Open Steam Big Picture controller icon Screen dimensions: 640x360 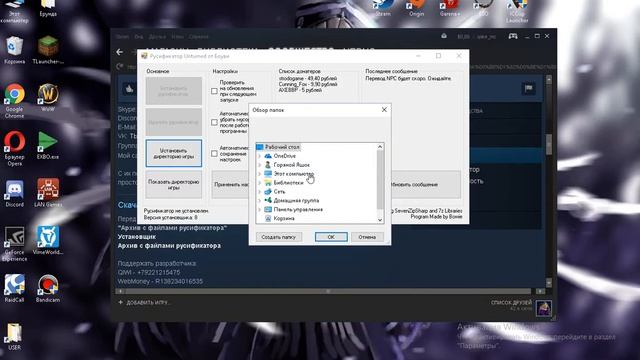point(513,36)
